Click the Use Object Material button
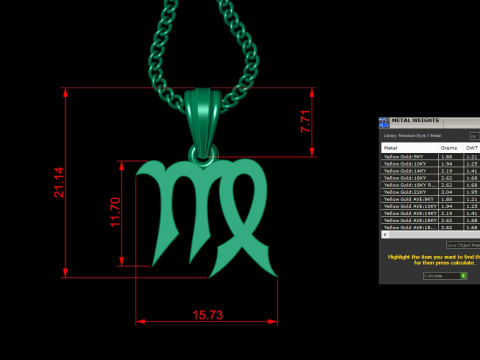The image size is (480, 360). tap(463, 245)
